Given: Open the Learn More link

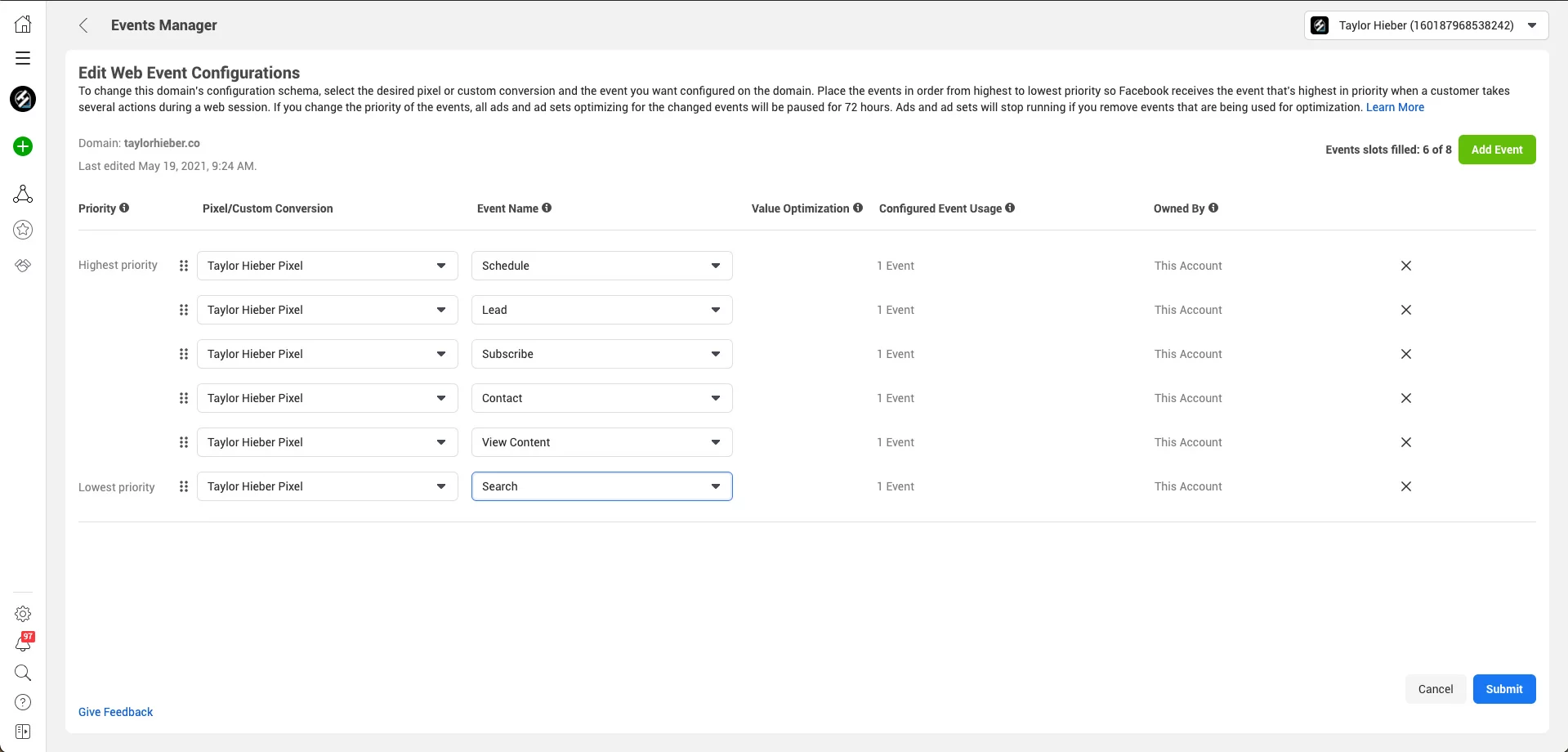Looking at the screenshot, I should point(1395,107).
